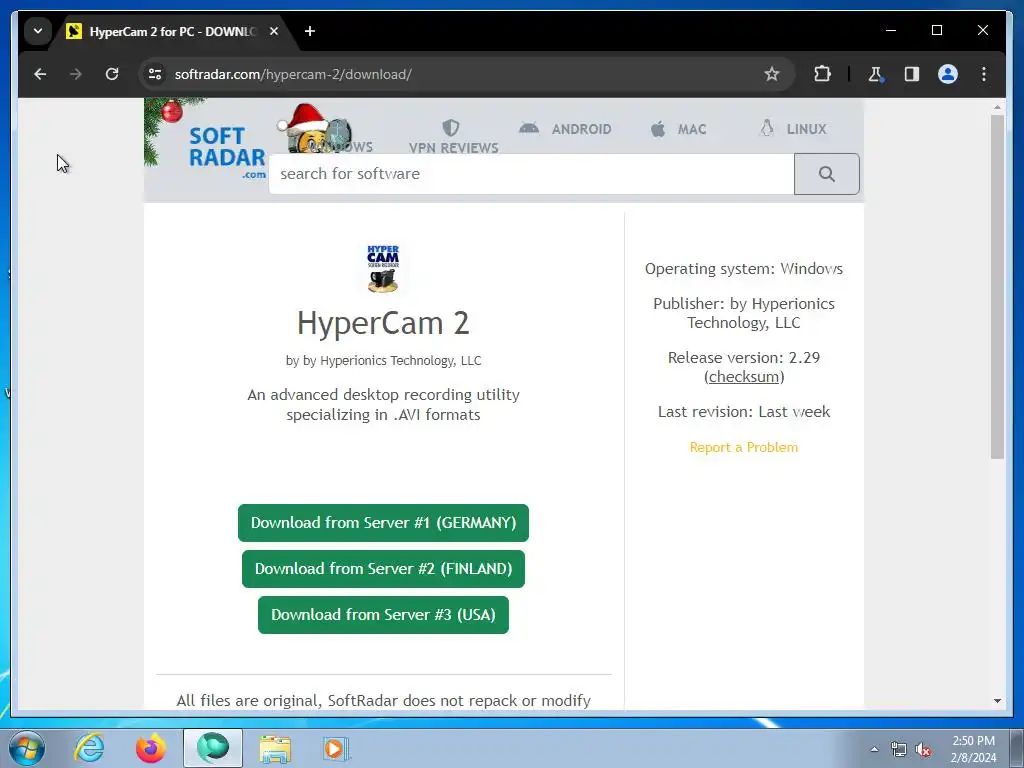Open Windows Explorer folder in taskbar
The width and height of the screenshot is (1024, 768).
click(x=275, y=748)
